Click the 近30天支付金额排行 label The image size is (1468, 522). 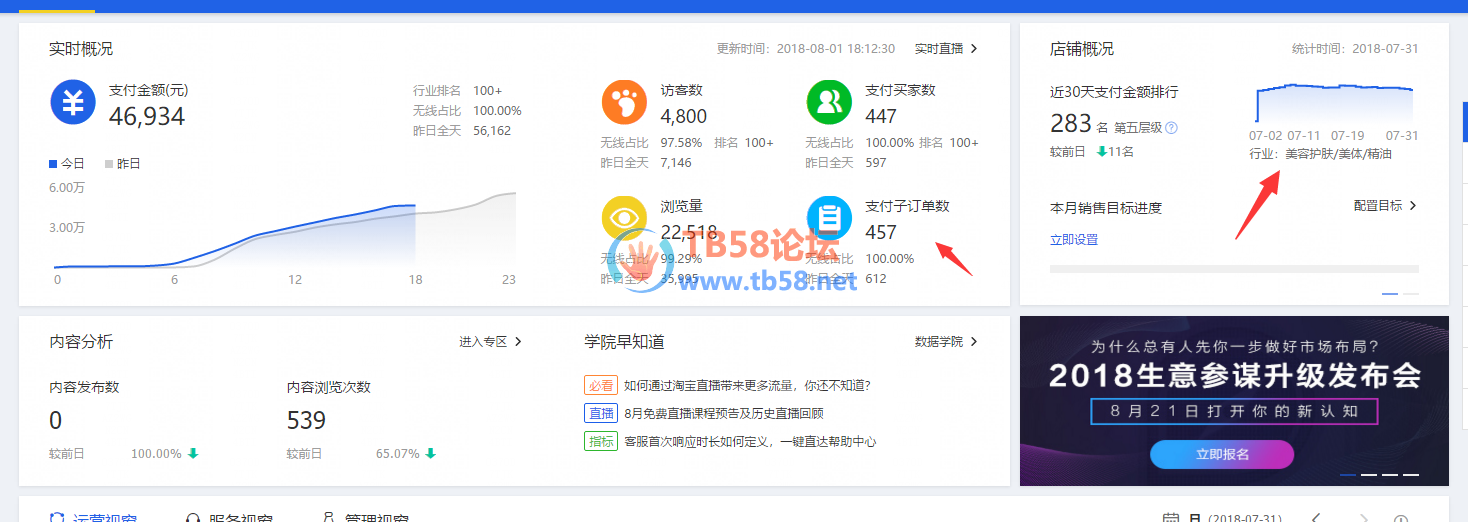[1114, 92]
